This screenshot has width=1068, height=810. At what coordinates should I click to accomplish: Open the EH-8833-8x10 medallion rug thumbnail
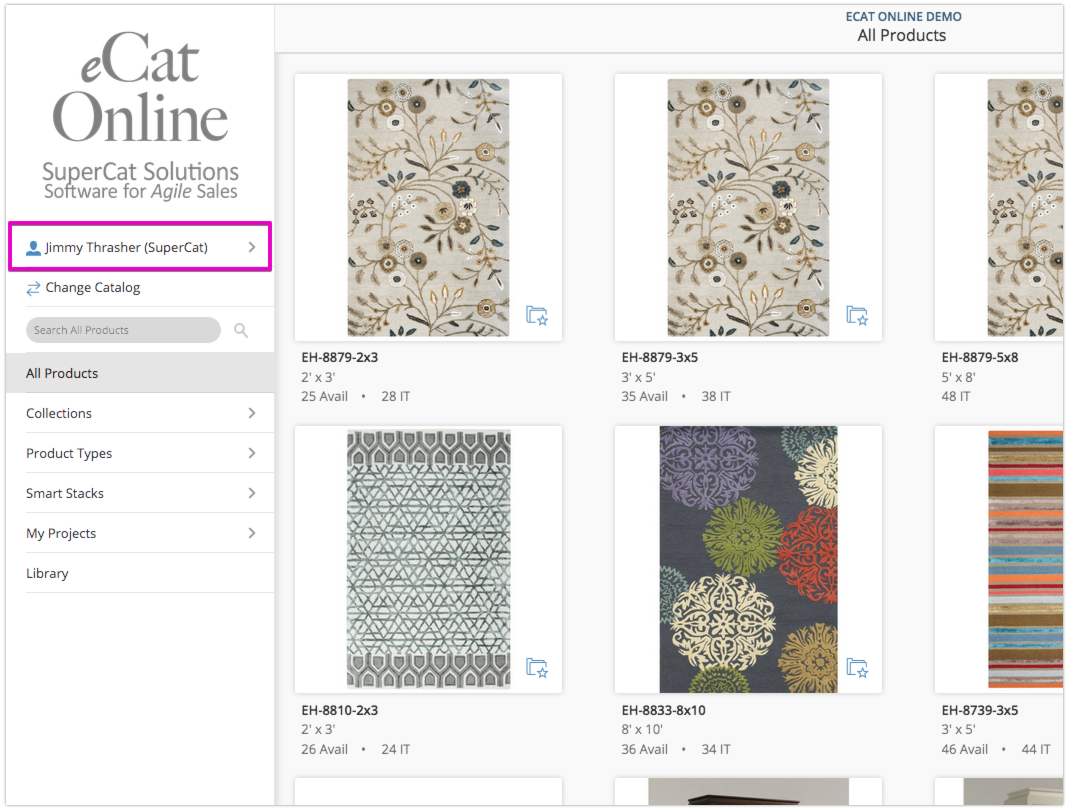click(749, 560)
